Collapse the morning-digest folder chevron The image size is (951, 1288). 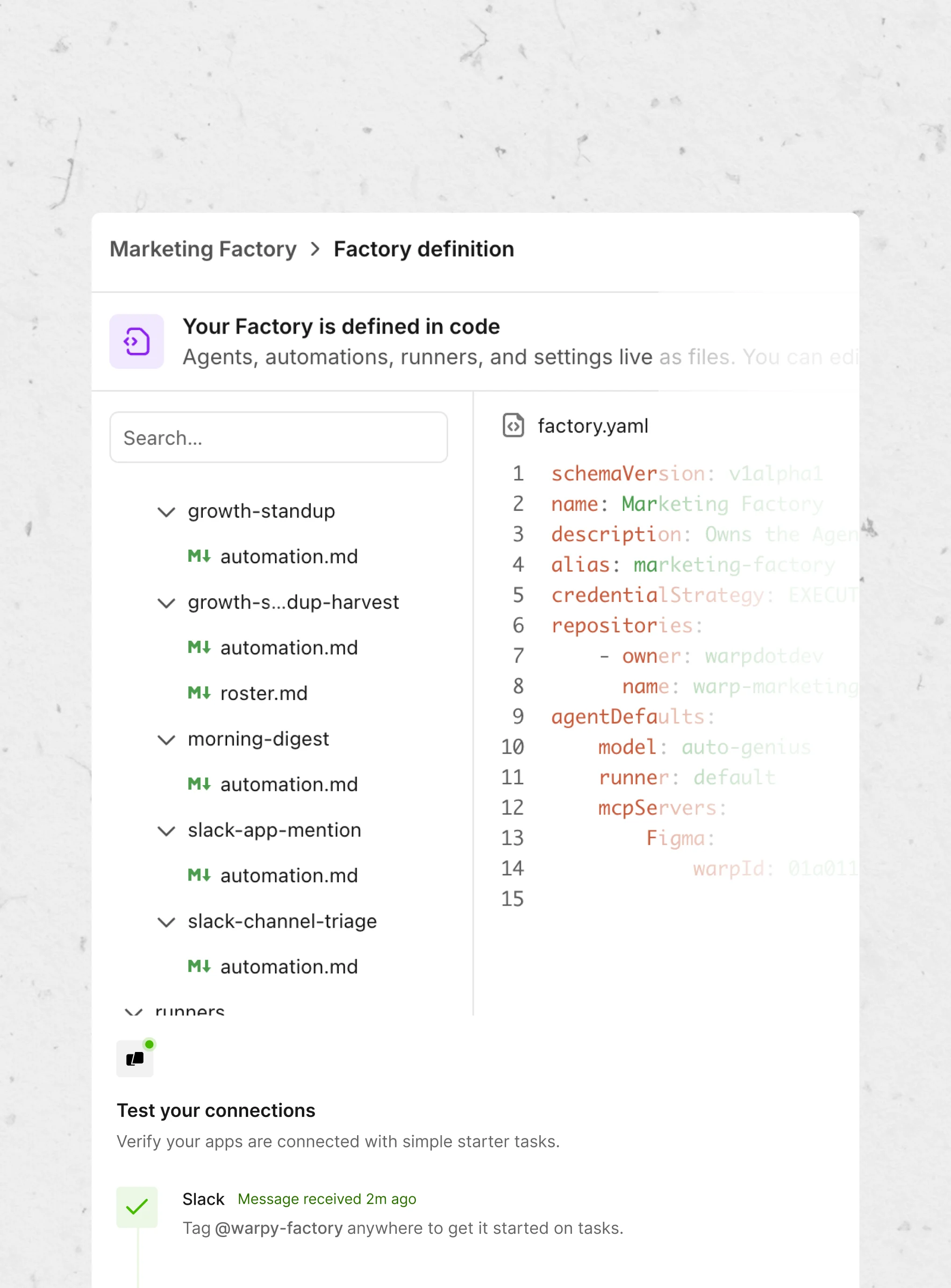point(166,740)
